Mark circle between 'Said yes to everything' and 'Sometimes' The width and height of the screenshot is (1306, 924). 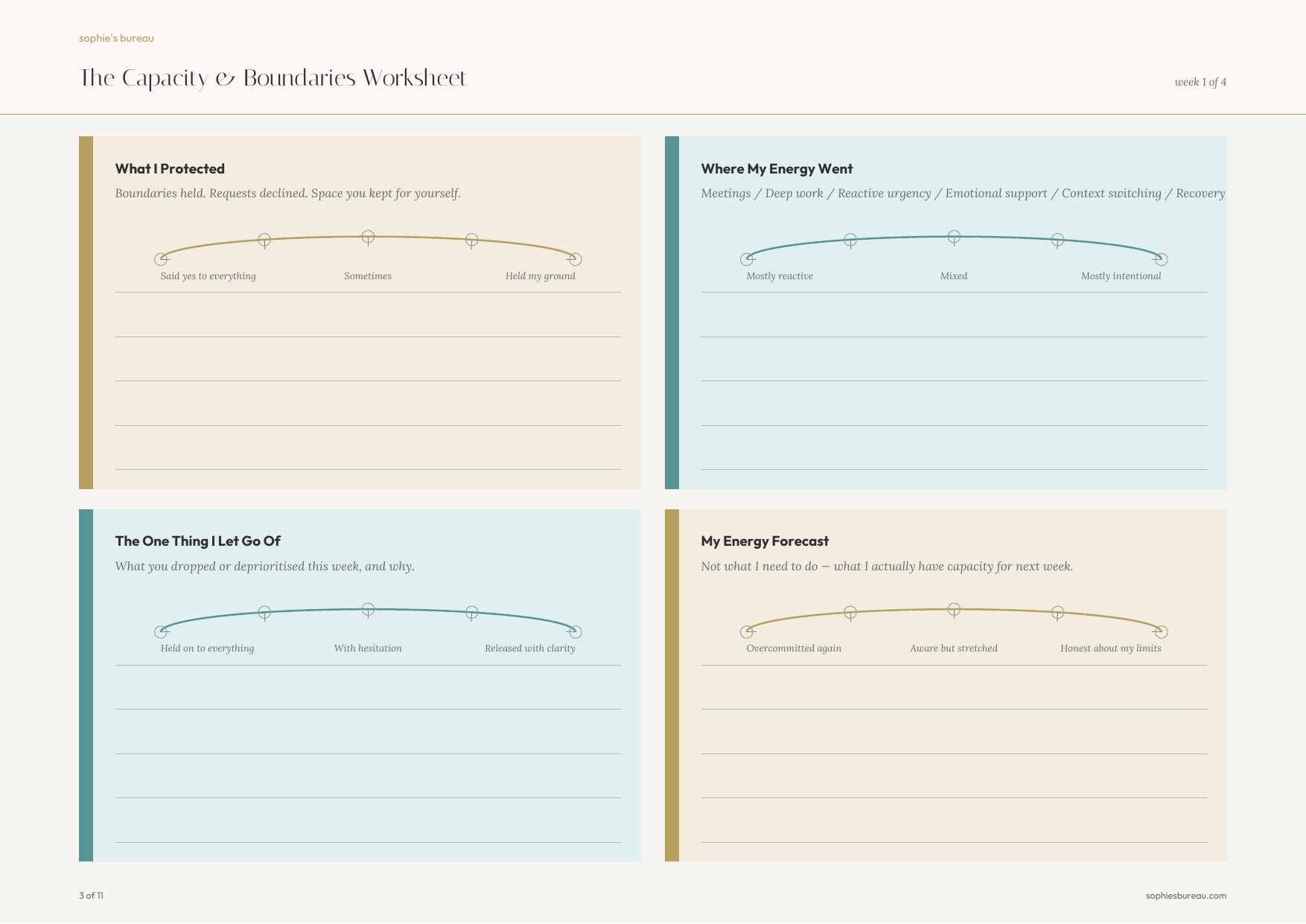coord(264,240)
